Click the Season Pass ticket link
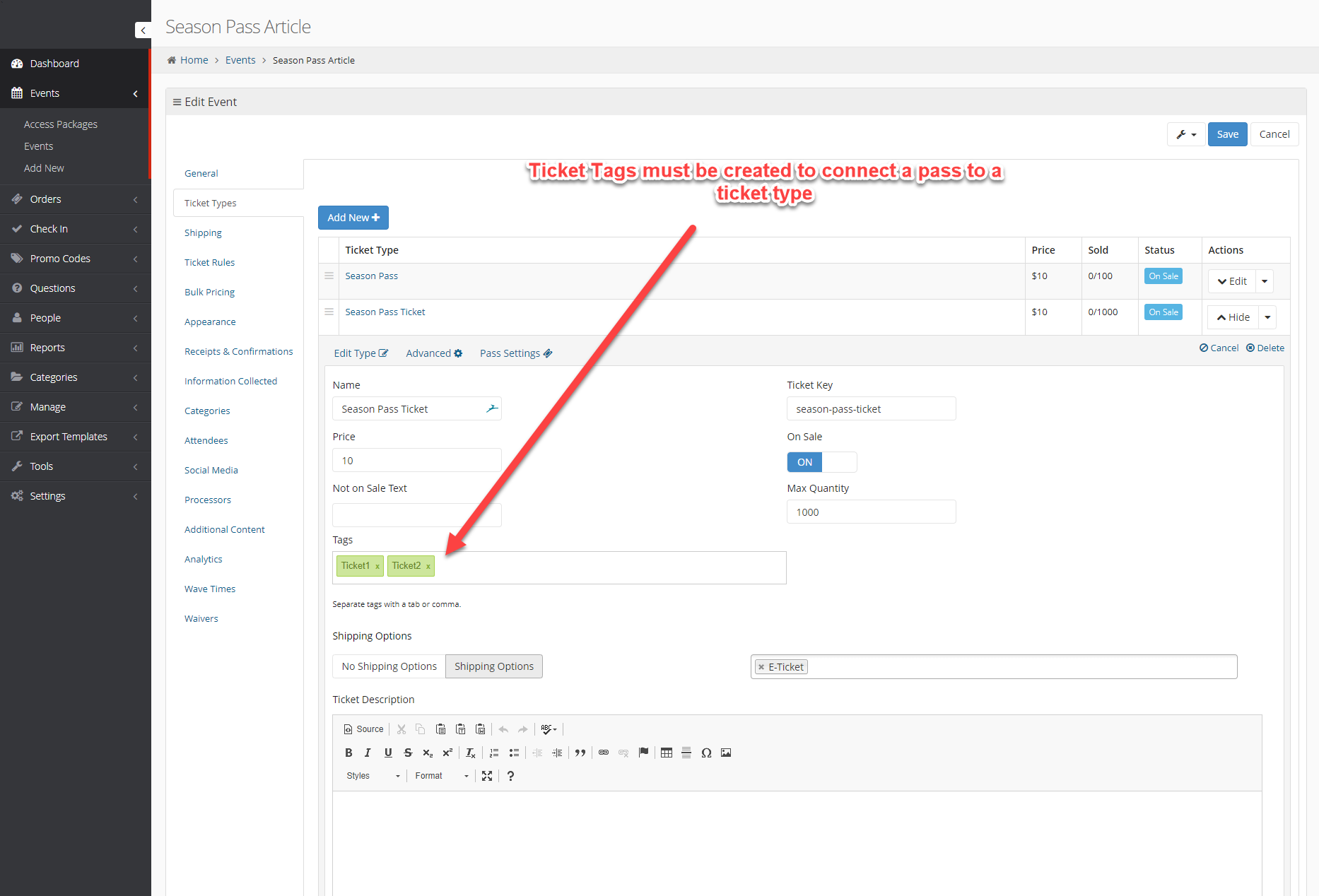Viewport: 1319px width, 896px height. point(372,276)
